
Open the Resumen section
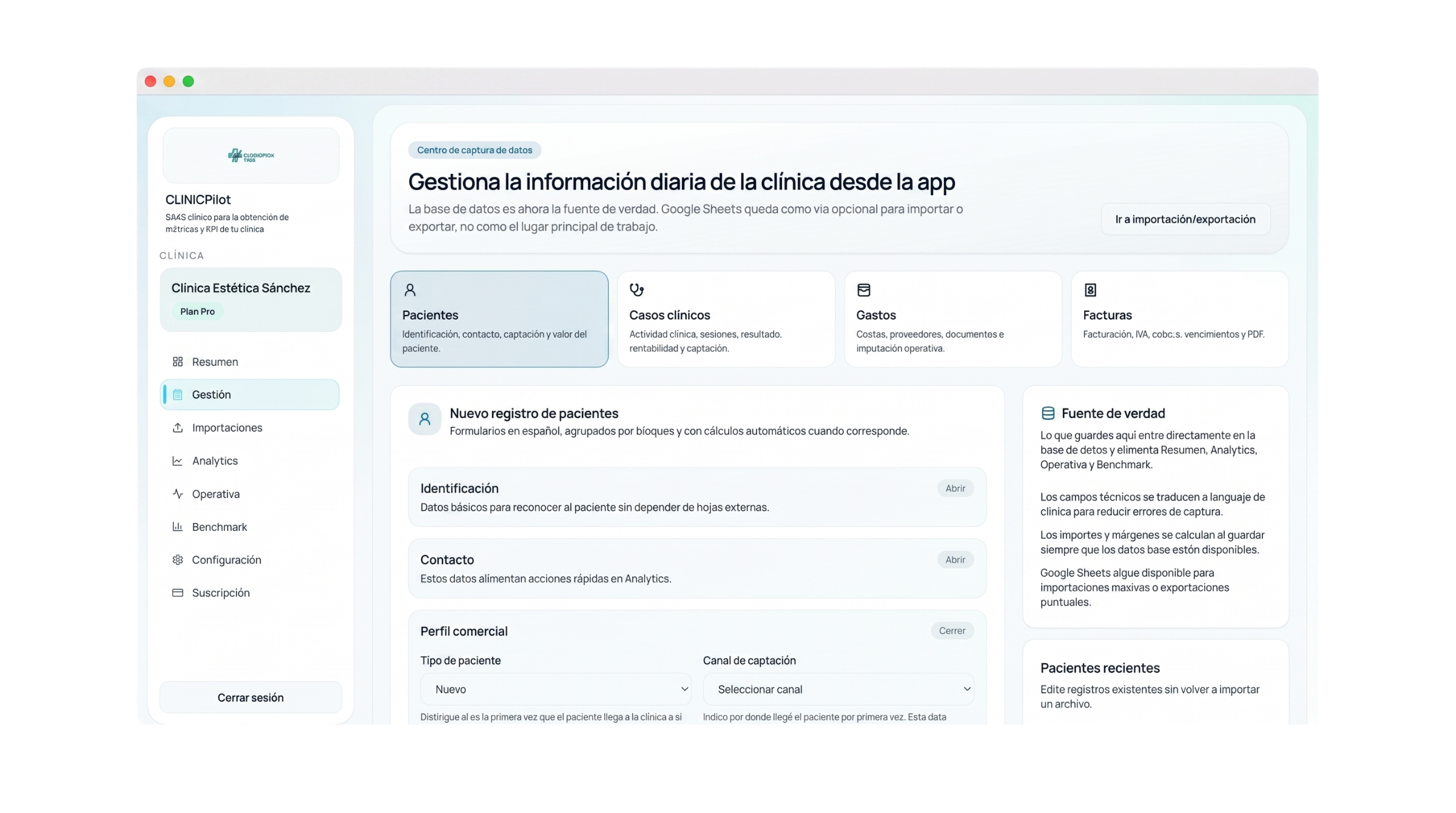click(250, 362)
